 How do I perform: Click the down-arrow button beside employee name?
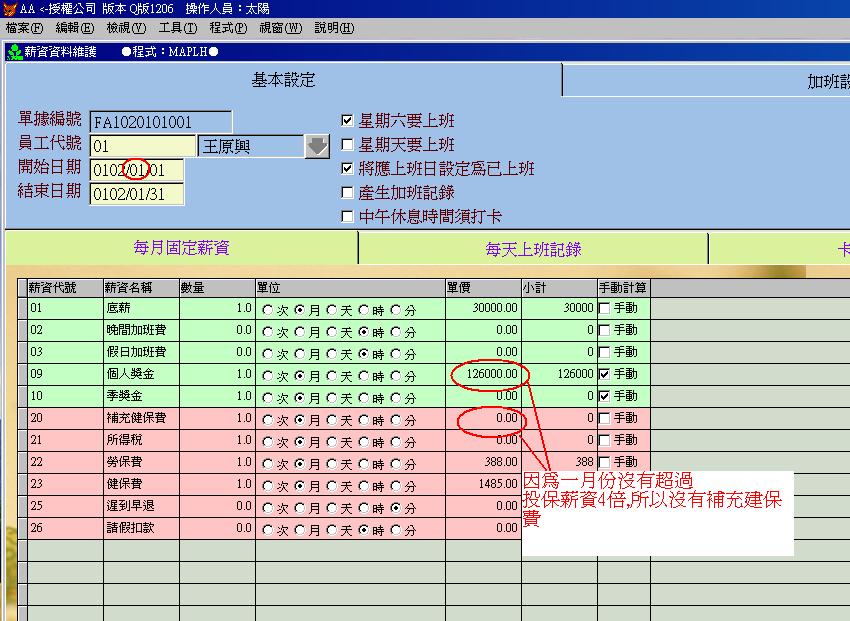pos(317,147)
